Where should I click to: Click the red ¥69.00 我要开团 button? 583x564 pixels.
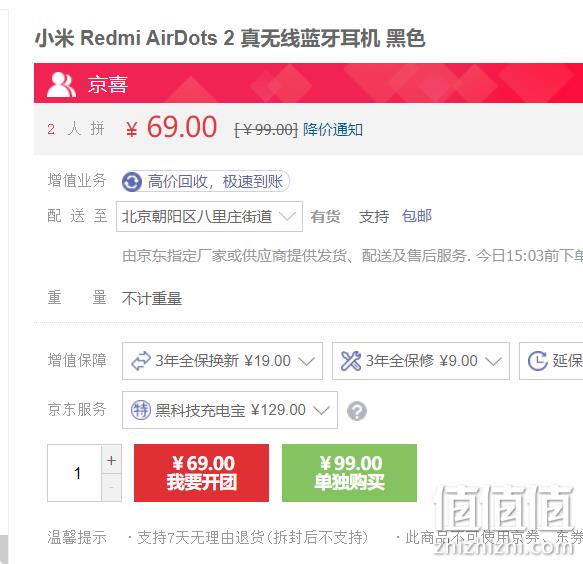(202, 473)
